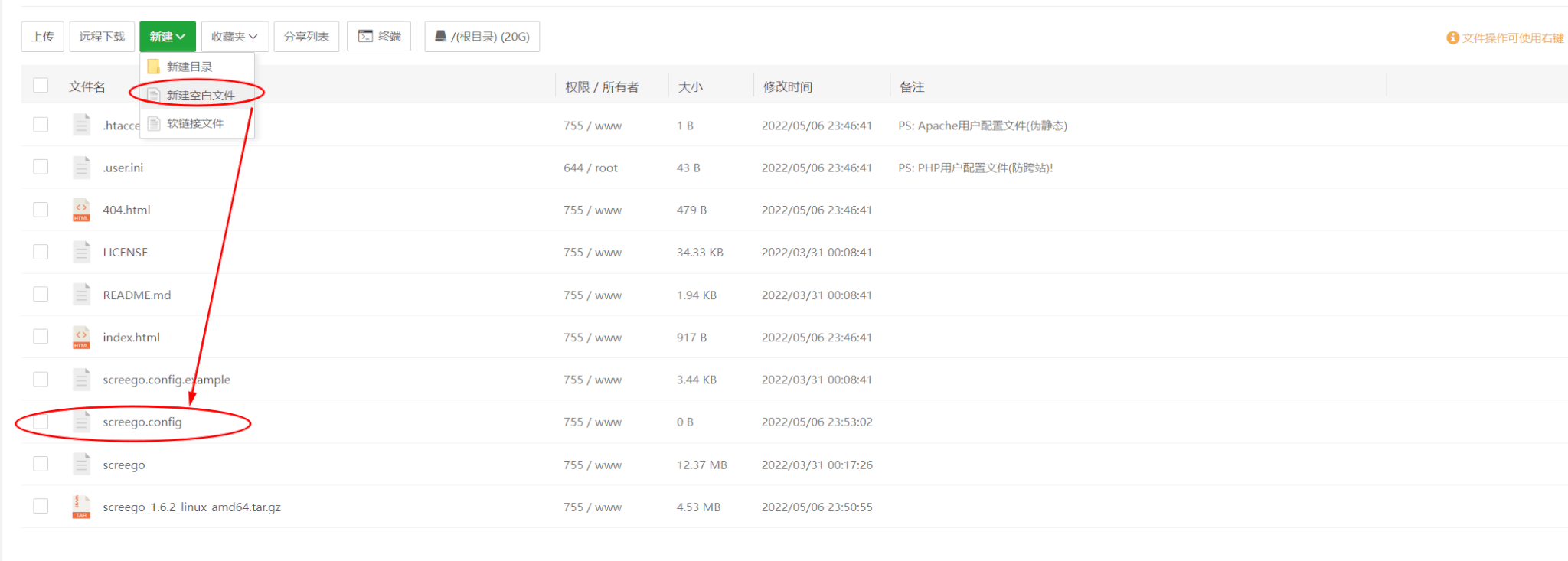Screen dimensions: 1568x561
Task: Click 755 / www permission of LICENSE
Action: pyautogui.click(x=593, y=252)
